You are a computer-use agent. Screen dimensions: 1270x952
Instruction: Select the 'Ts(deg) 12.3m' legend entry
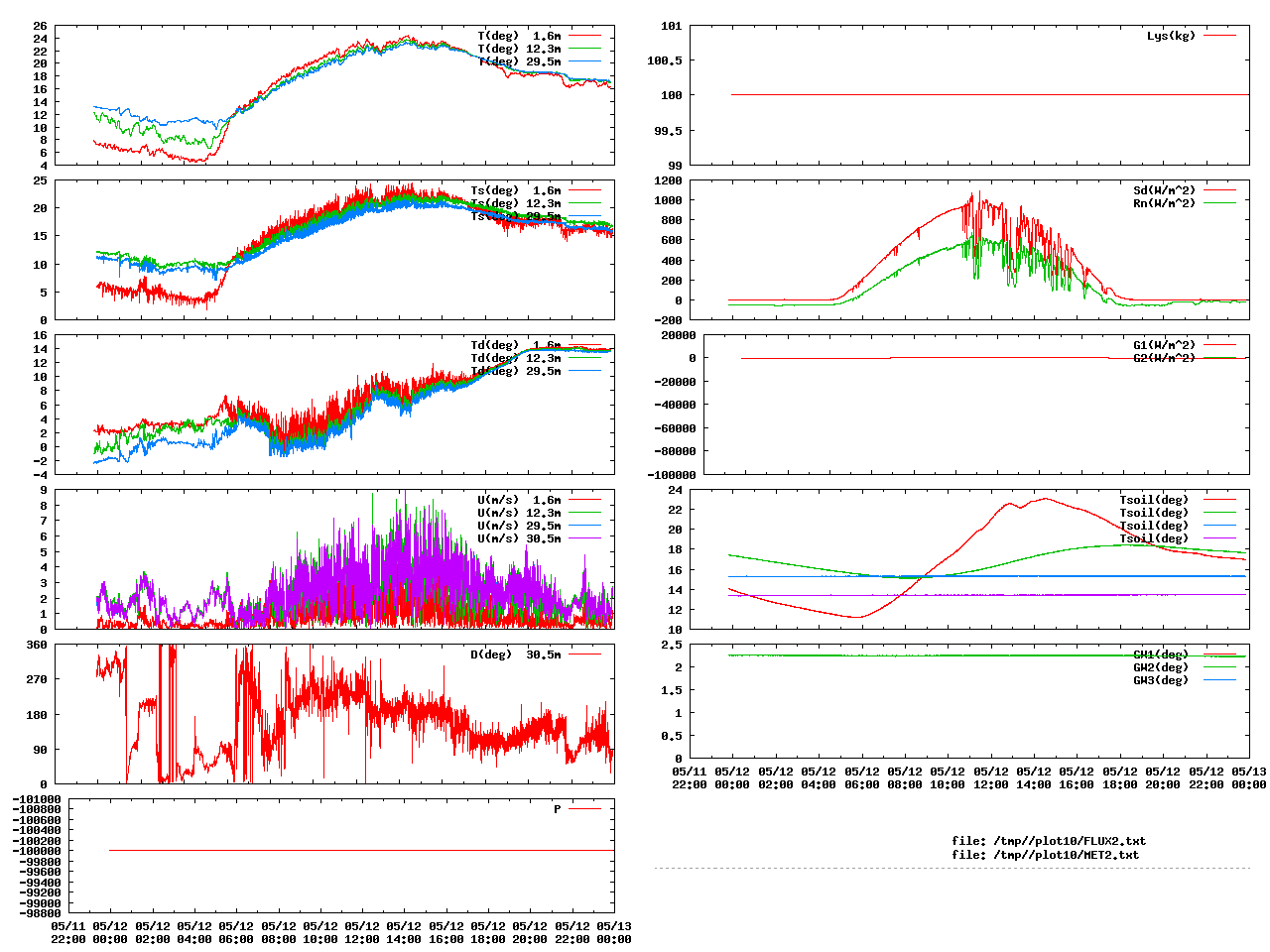click(x=515, y=203)
